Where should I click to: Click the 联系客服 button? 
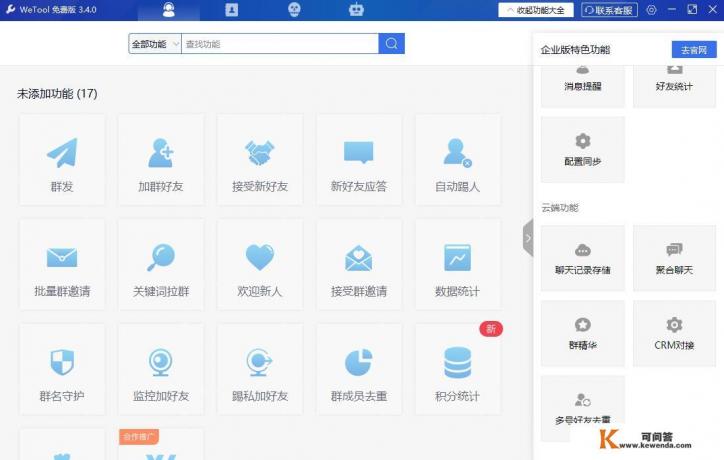tap(609, 10)
